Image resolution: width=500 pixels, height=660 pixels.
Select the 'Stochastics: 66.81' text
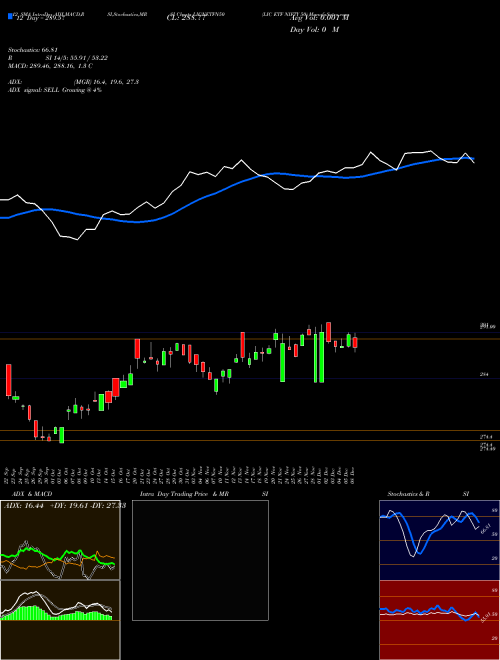click(33, 50)
